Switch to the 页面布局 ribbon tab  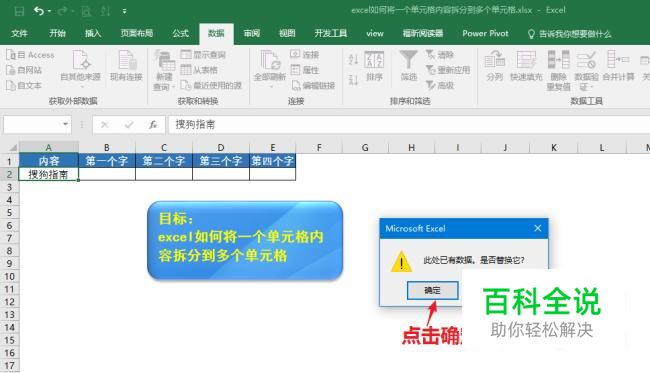tap(137, 34)
